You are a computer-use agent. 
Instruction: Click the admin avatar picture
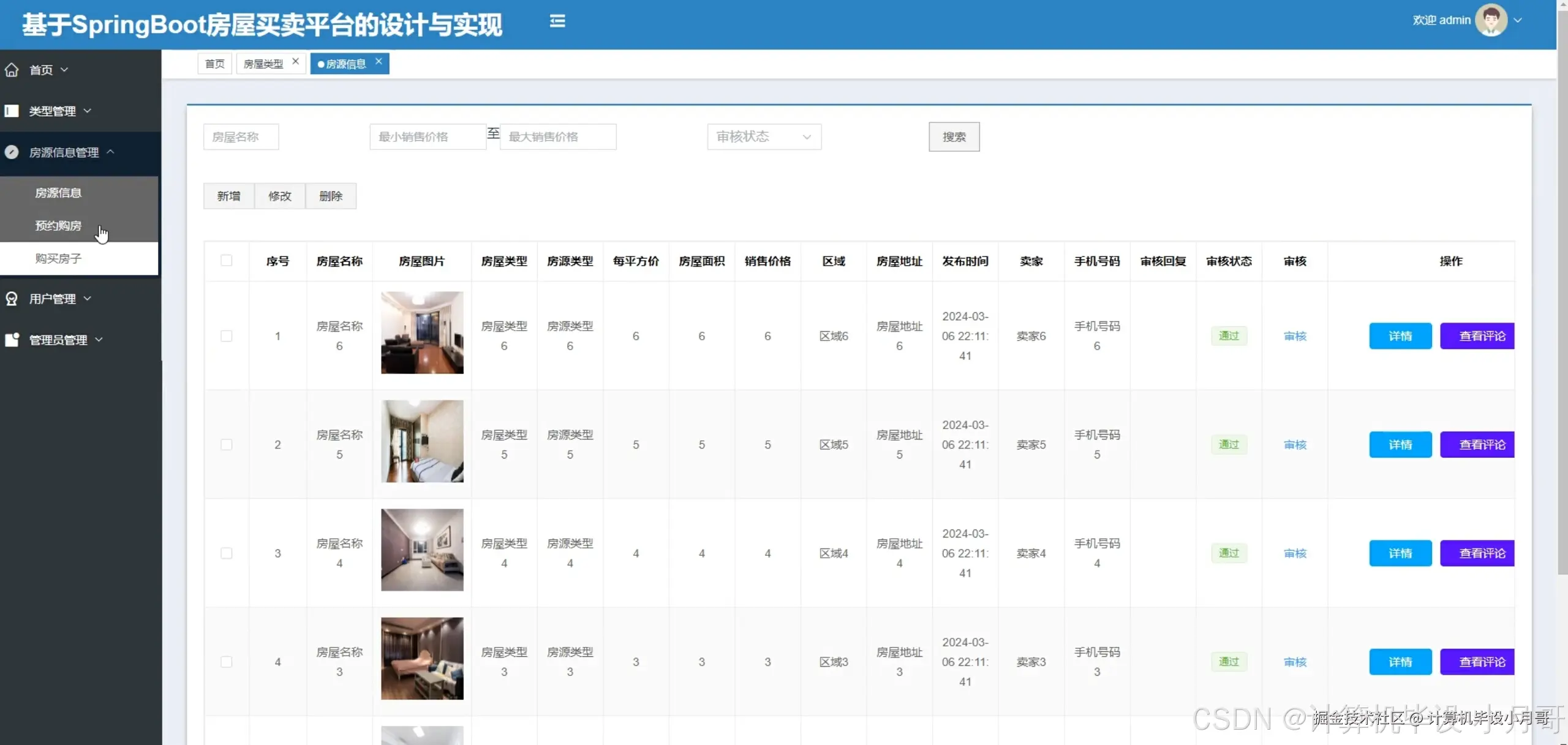1491,20
